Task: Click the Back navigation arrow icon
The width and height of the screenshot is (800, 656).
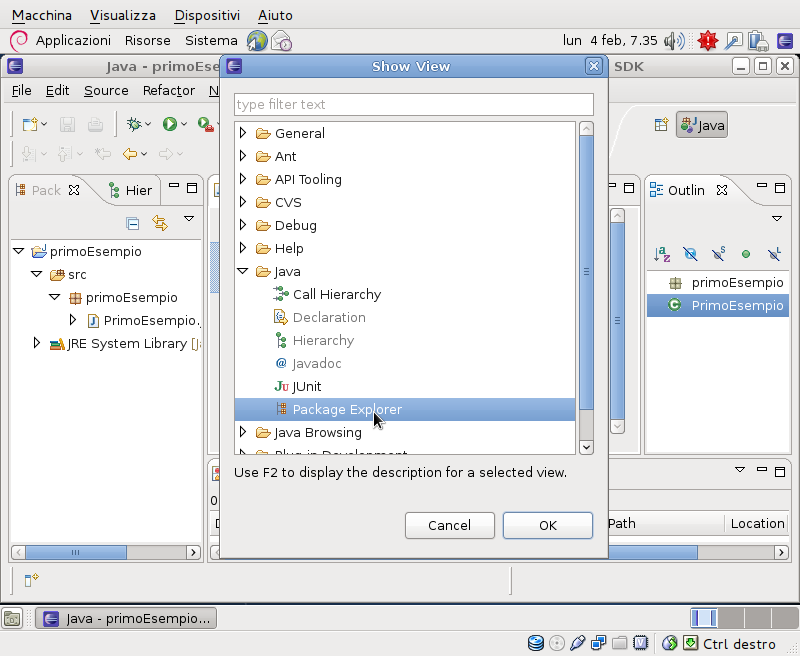Action: tap(130, 154)
